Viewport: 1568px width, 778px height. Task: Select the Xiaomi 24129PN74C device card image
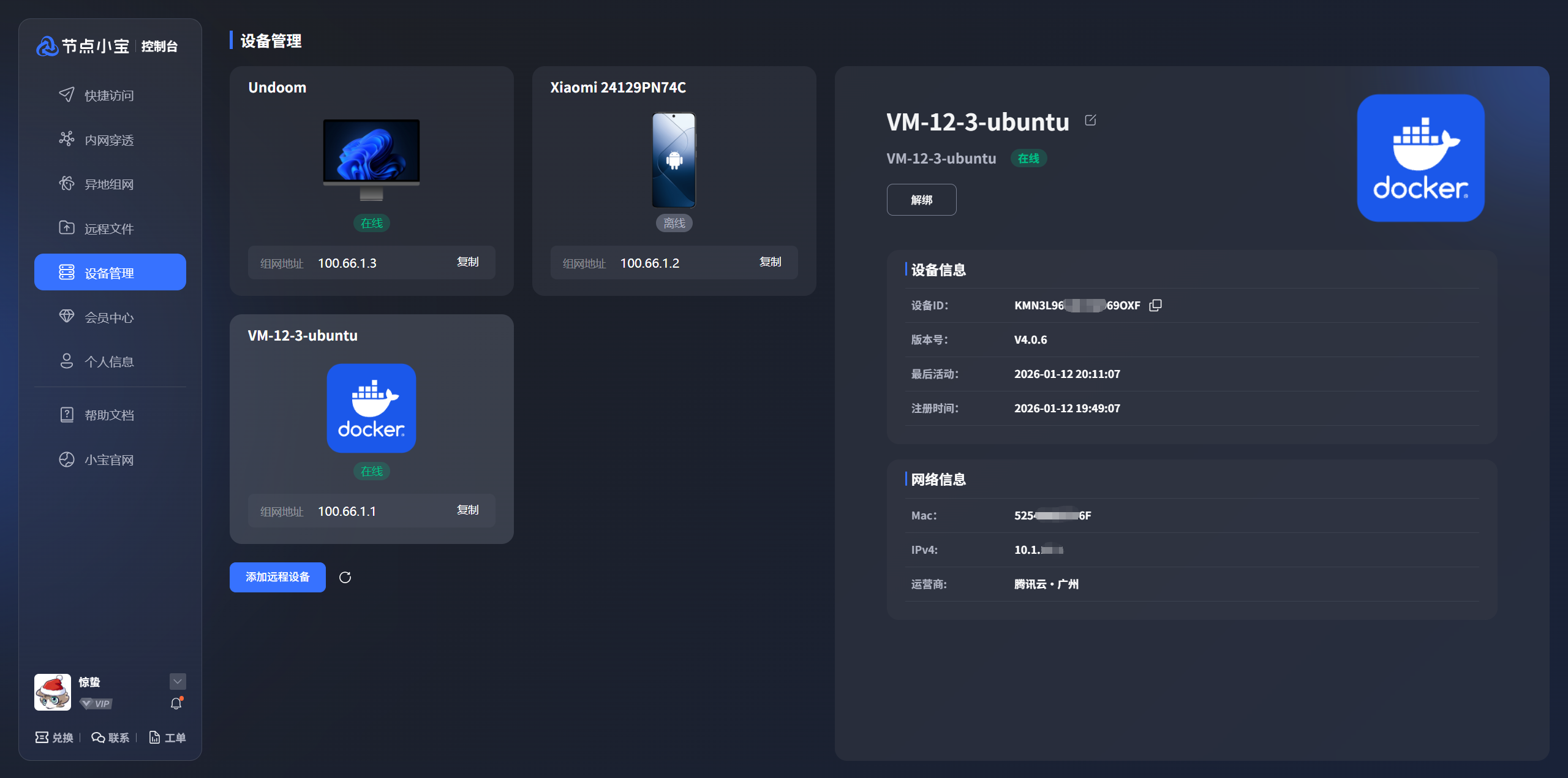tap(674, 161)
